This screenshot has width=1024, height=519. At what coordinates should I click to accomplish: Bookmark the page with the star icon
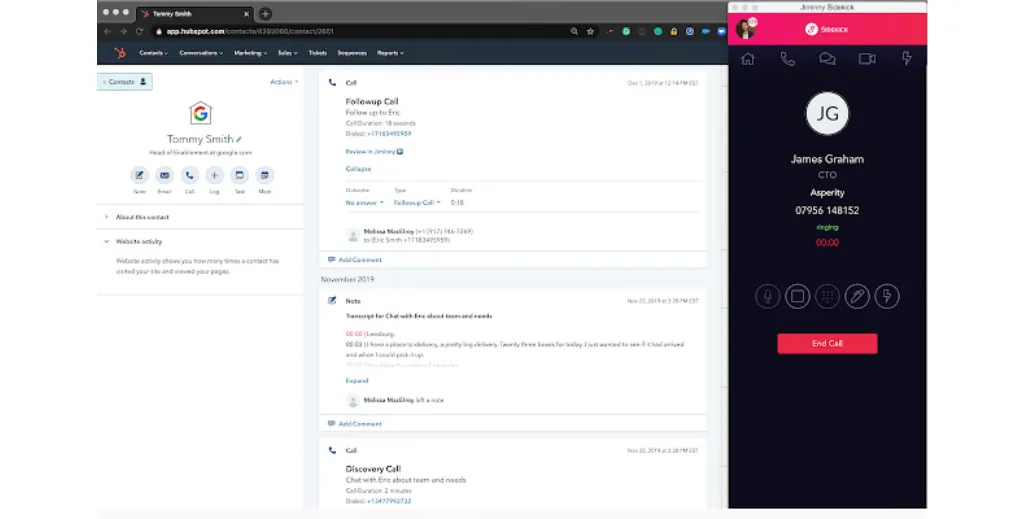tap(590, 31)
